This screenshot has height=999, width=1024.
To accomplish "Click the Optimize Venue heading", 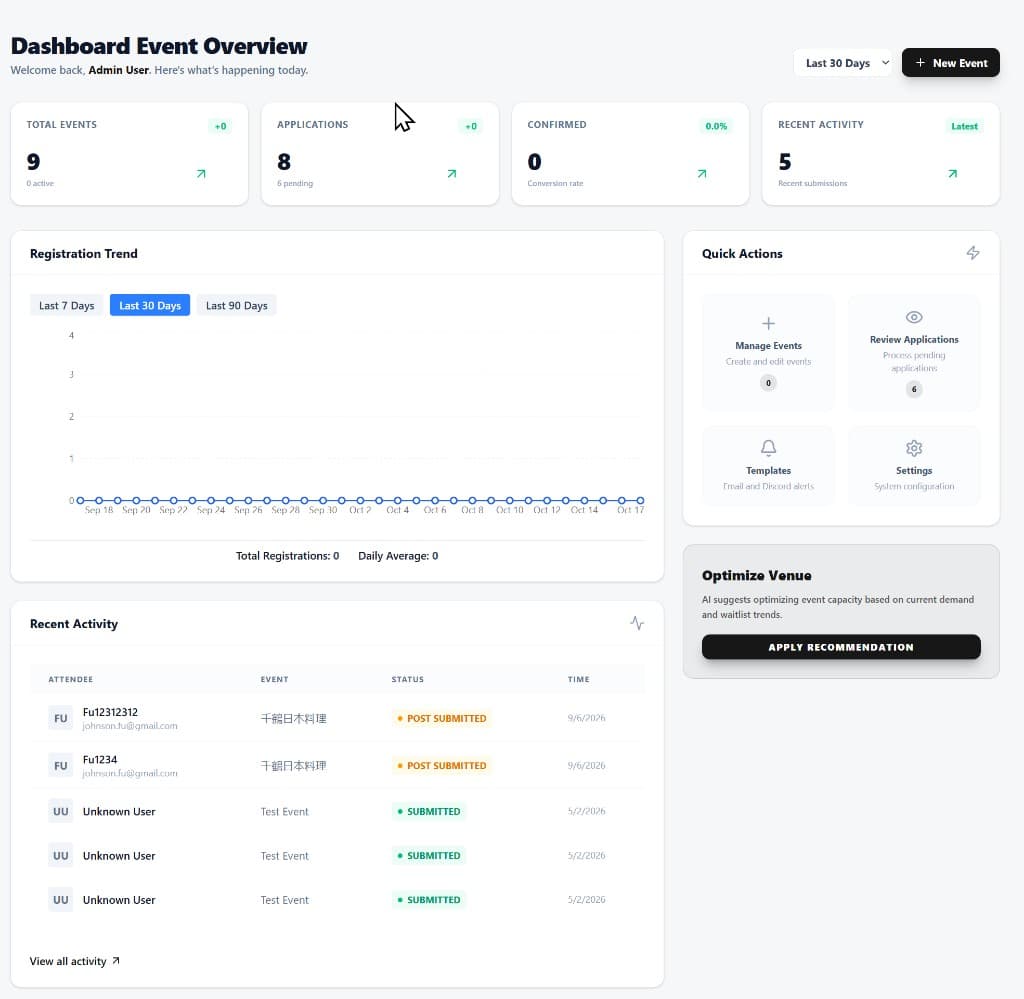I will pos(757,575).
